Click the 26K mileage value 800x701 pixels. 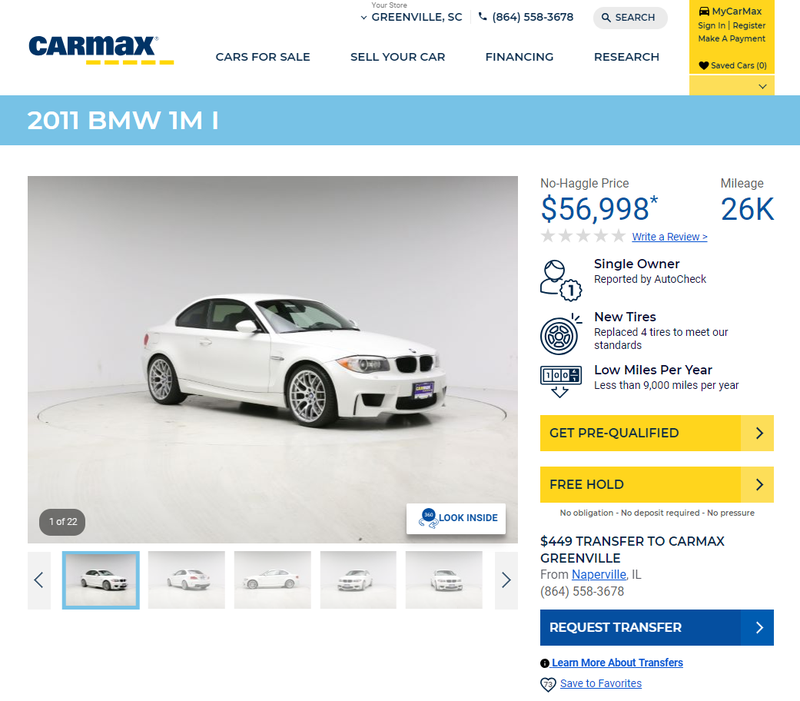point(747,209)
